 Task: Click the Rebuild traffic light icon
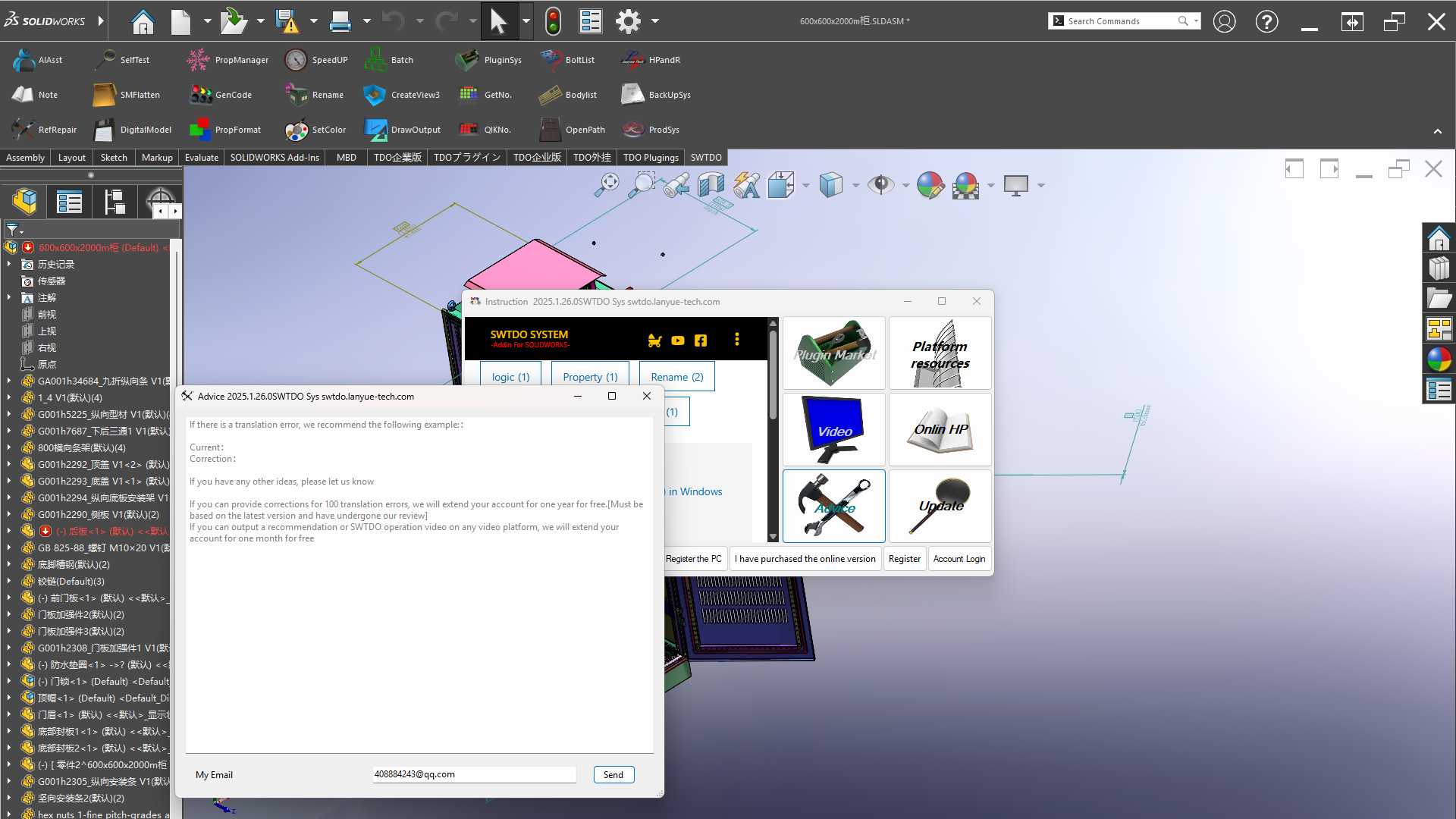coord(553,21)
